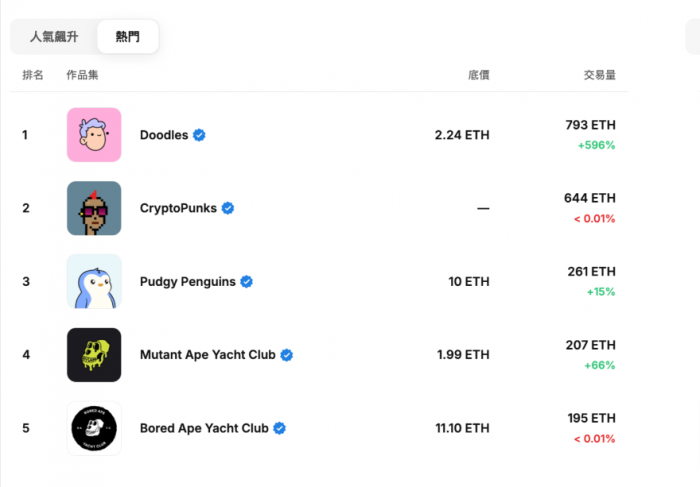The width and height of the screenshot is (700, 487).
Task: Click the Bored Ape Yacht Club logo
Action: (x=94, y=428)
